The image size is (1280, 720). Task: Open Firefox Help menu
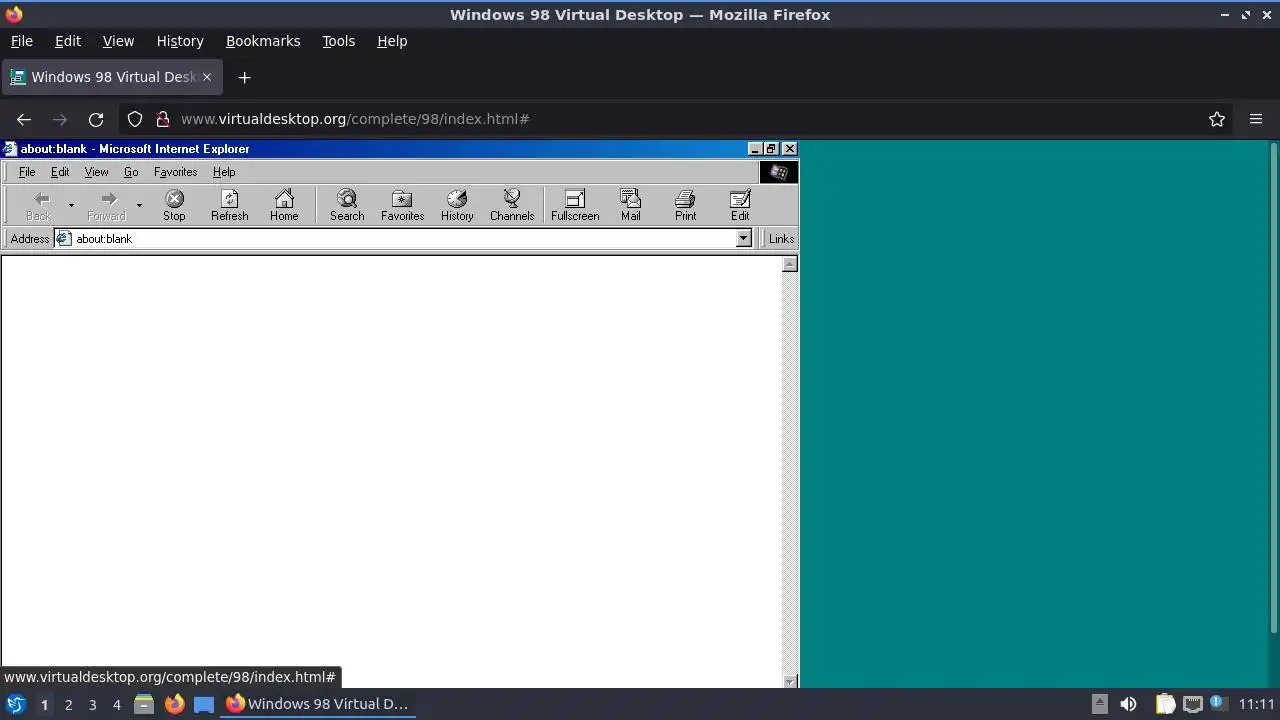coord(392,41)
